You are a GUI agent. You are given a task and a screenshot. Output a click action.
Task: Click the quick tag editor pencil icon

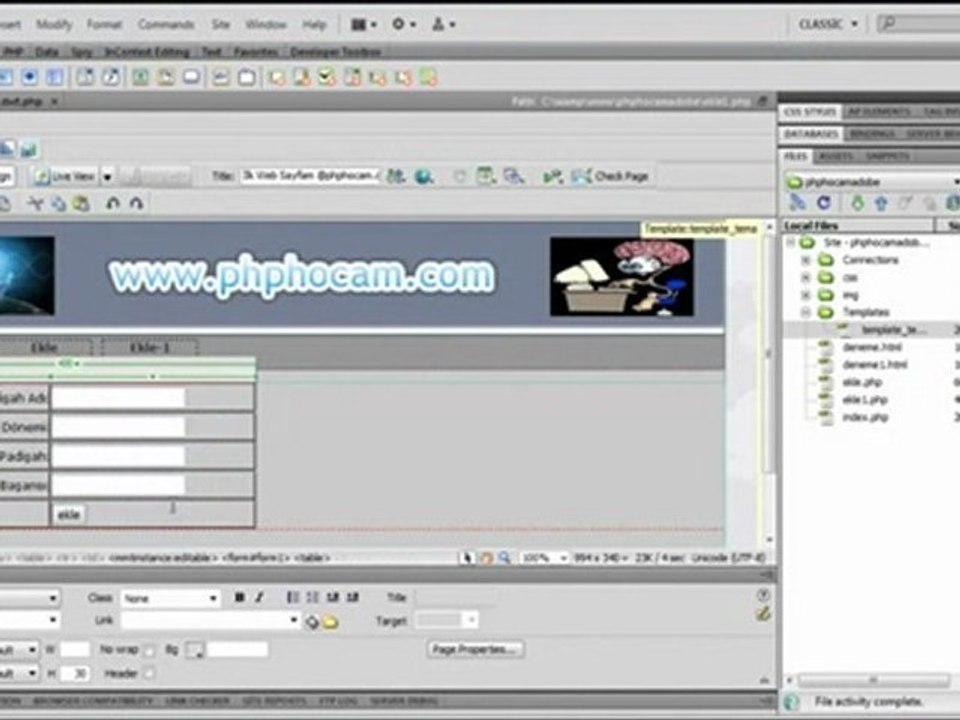coord(763,613)
